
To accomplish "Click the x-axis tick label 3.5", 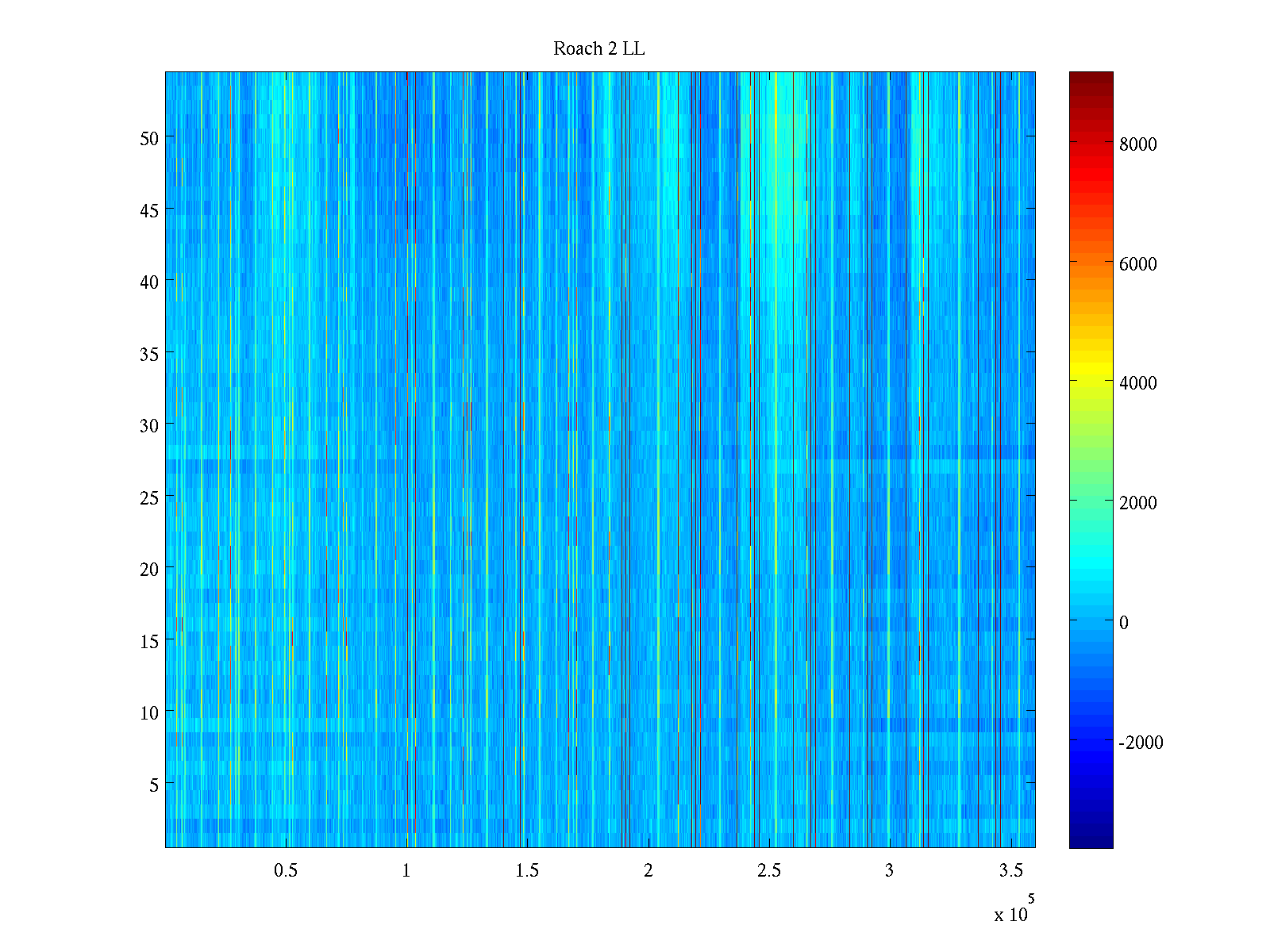I will pos(1010,871).
